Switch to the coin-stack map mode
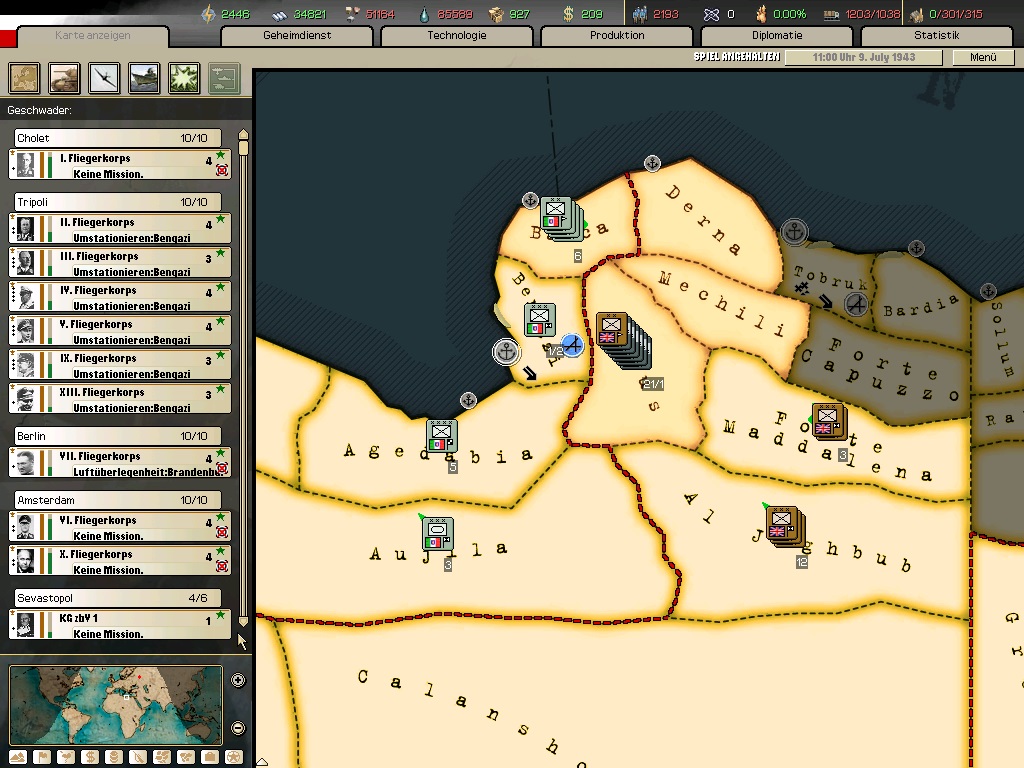The image size is (1024, 768). (x=114, y=757)
